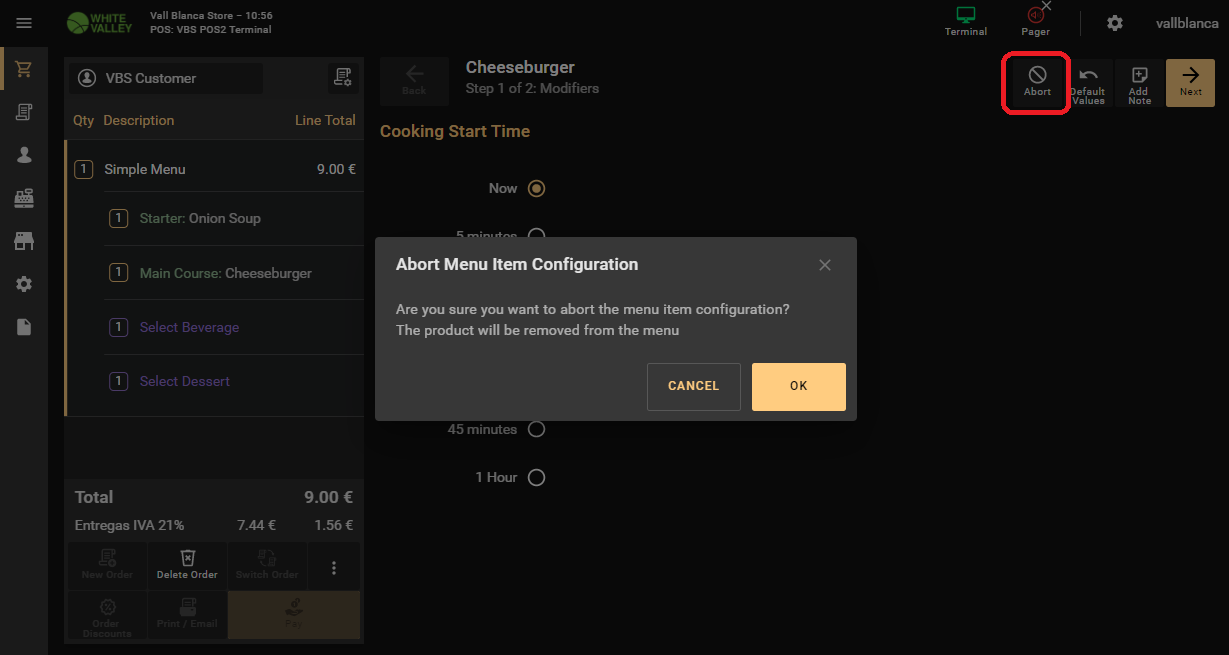Click the Abort configuration icon

pyautogui.click(x=1037, y=82)
